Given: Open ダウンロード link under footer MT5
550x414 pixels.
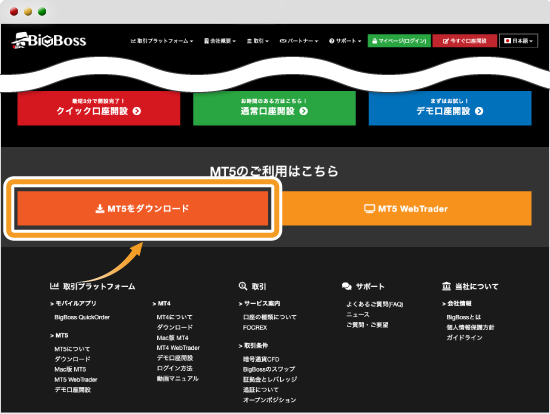Looking at the screenshot, I should [x=72, y=359].
